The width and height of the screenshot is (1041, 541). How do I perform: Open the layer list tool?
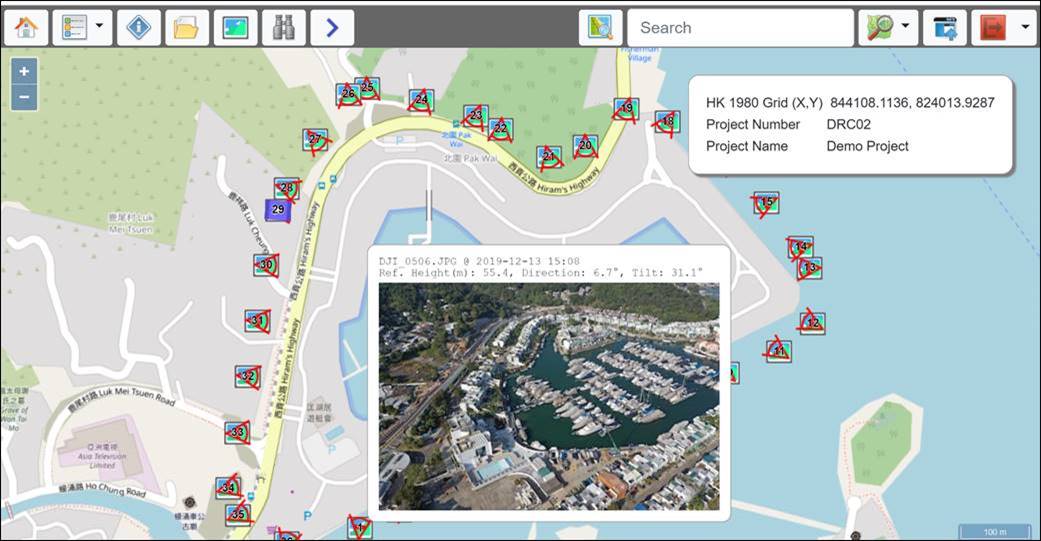click(74, 28)
